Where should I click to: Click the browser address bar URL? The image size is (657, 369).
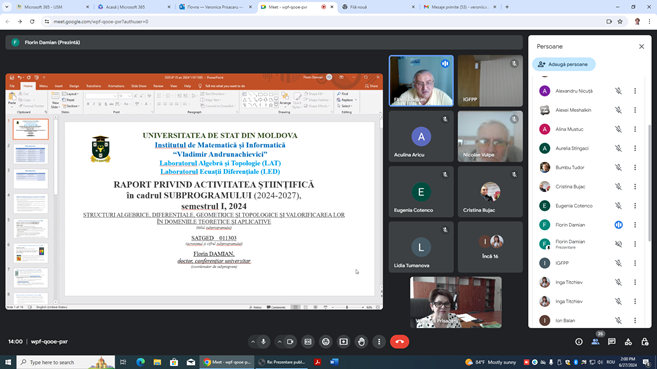[x=101, y=21]
